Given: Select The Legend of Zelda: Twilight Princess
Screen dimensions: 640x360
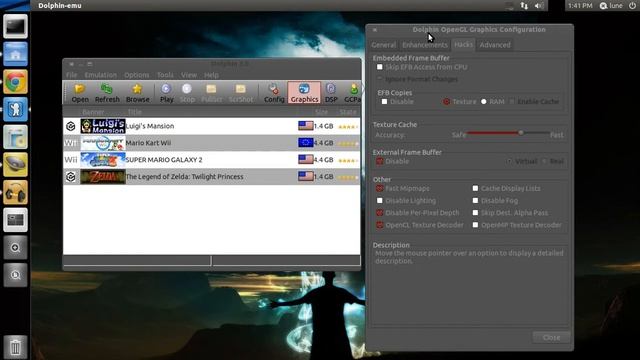Looking at the screenshot, I should 211,177.
